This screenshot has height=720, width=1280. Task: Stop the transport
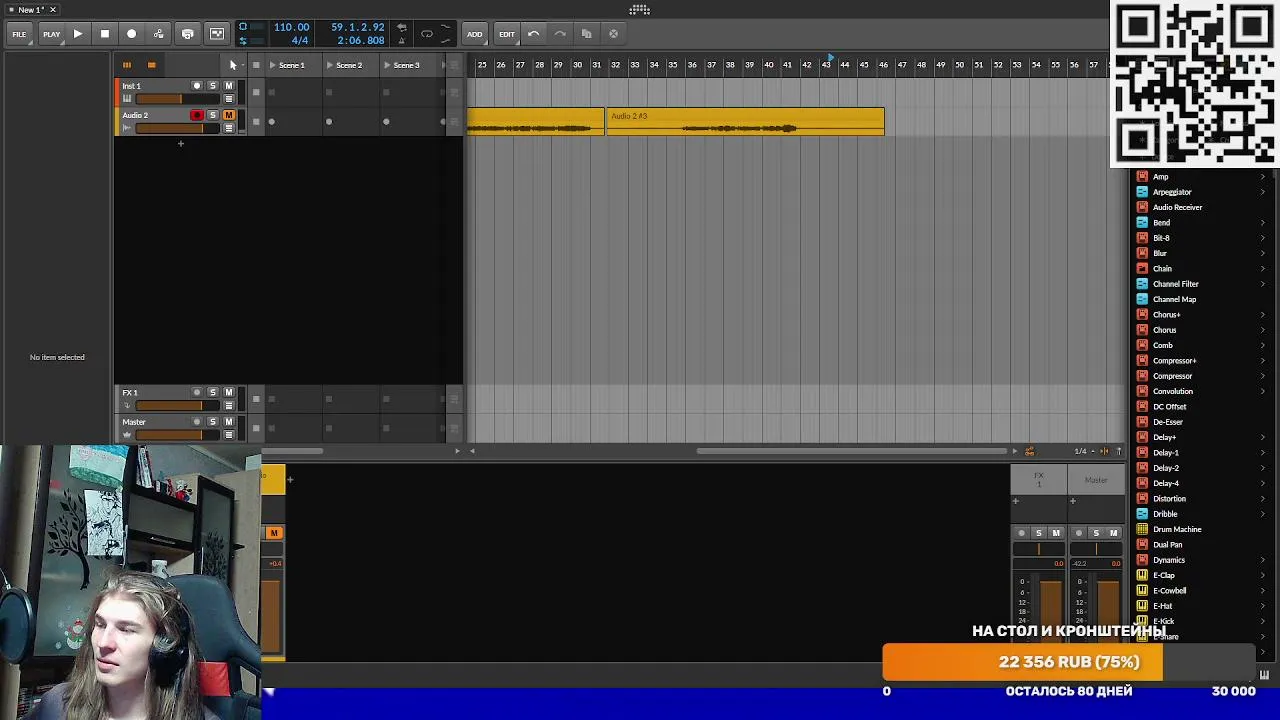(x=104, y=34)
